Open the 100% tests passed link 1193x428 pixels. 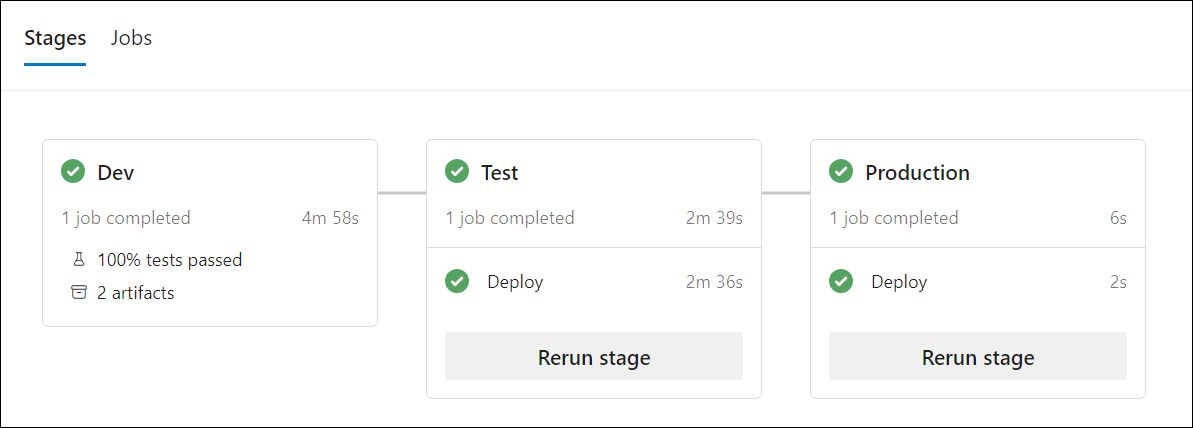coord(169,260)
